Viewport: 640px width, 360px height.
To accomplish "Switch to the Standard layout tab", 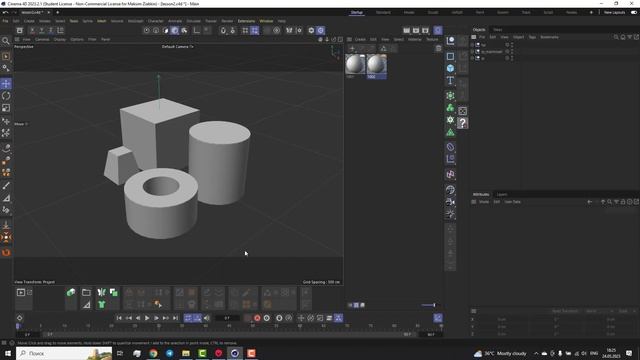I will click(383, 13).
